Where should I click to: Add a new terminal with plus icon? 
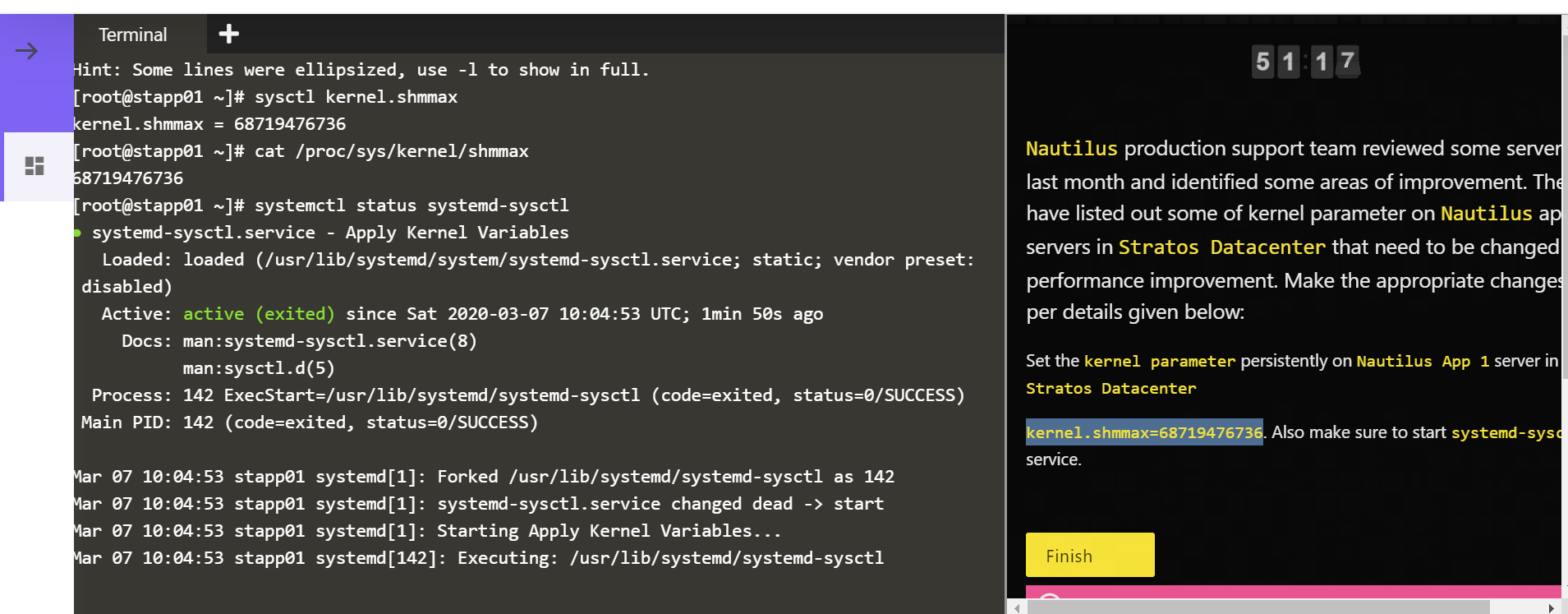click(x=228, y=34)
